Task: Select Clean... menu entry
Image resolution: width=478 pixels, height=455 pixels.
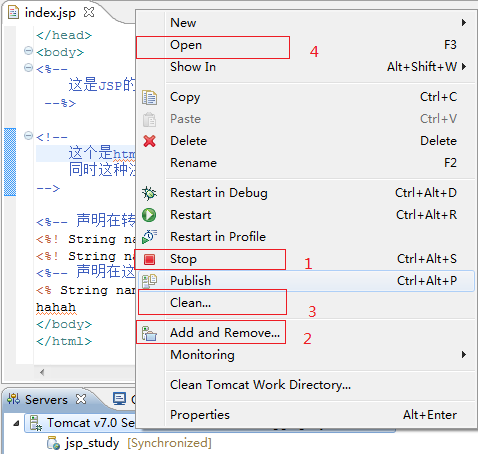Action: click(x=306, y=303)
